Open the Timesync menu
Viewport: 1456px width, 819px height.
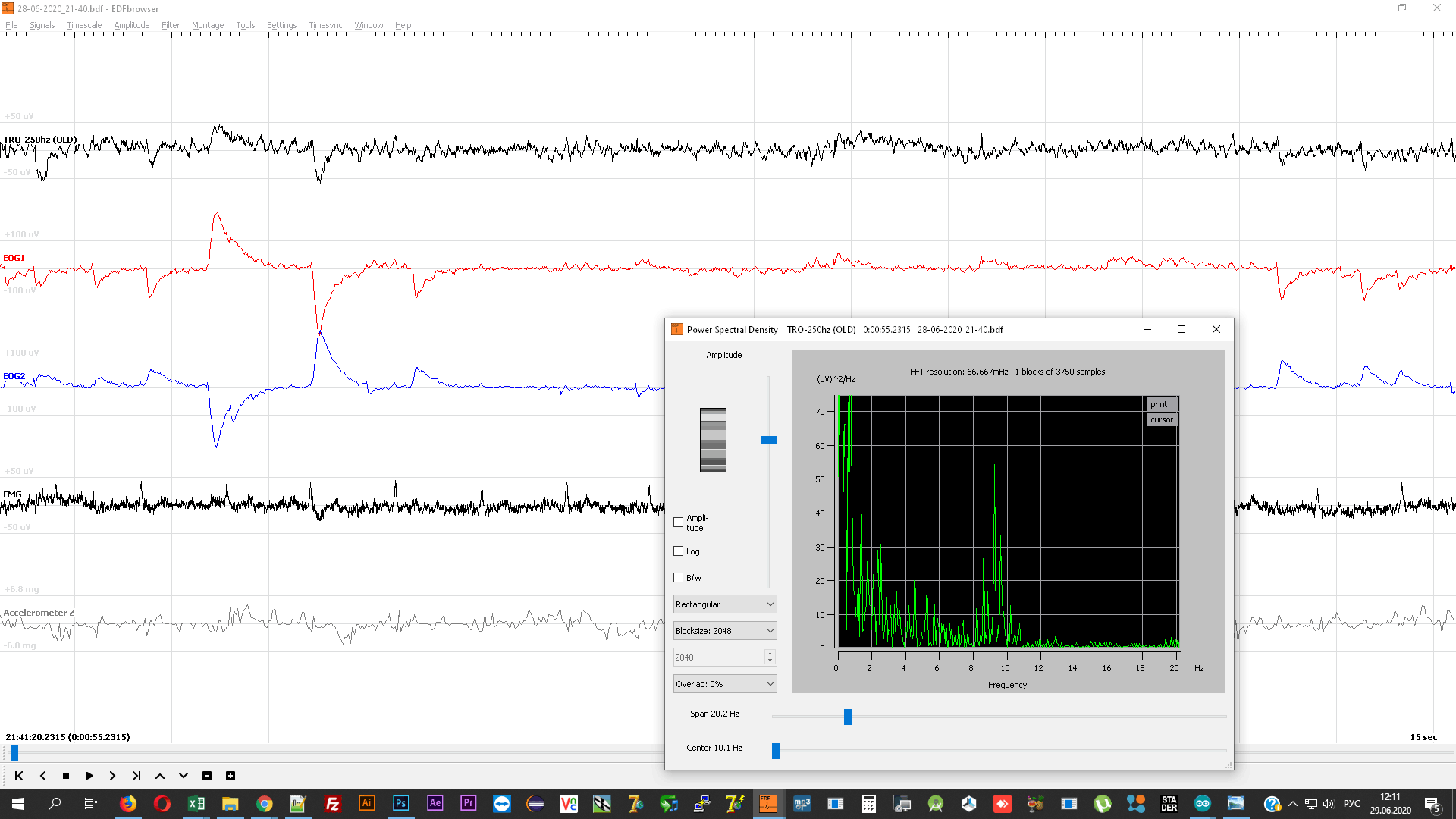coord(325,25)
